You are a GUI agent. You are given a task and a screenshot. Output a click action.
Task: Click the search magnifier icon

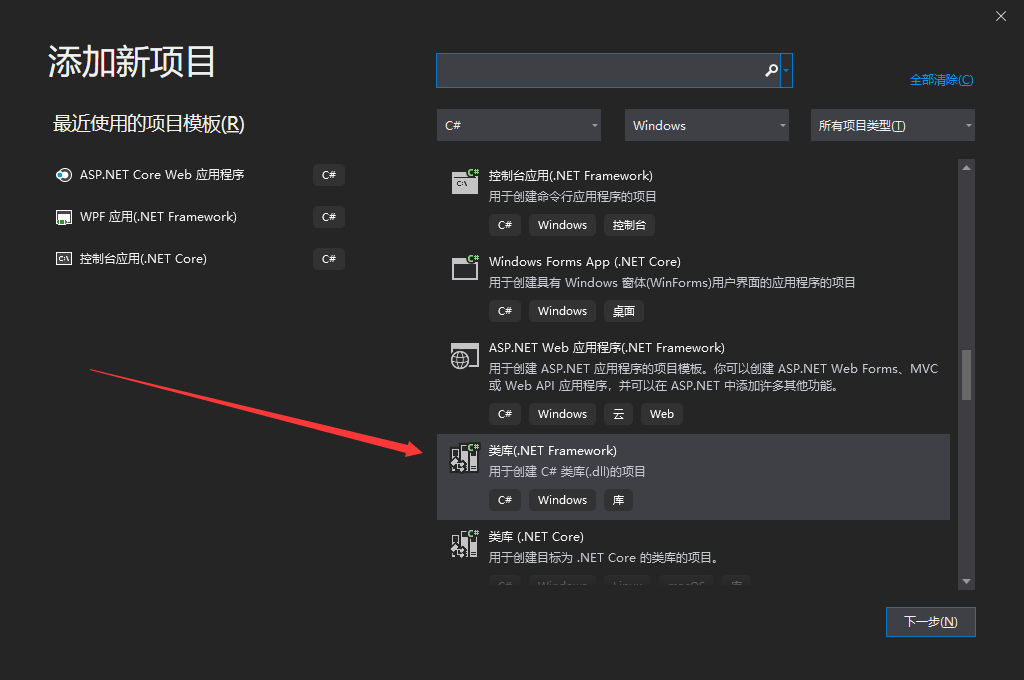[771, 70]
